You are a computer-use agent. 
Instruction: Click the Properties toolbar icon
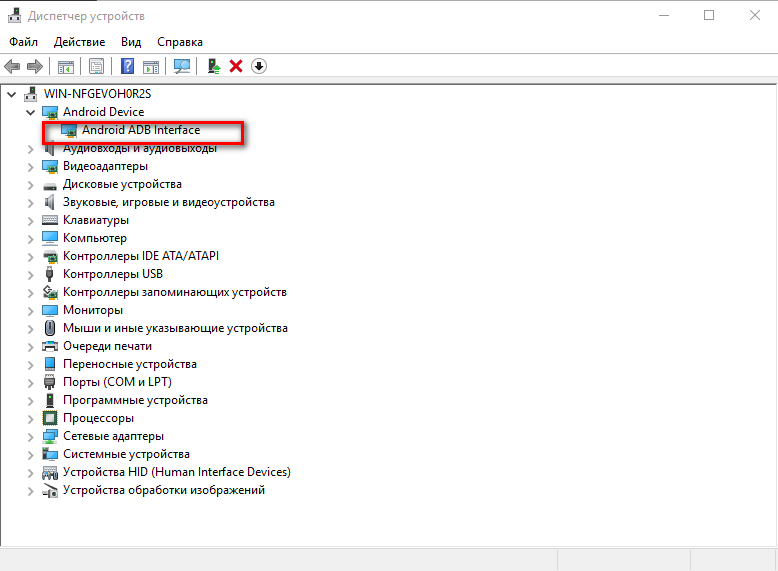tap(97, 66)
